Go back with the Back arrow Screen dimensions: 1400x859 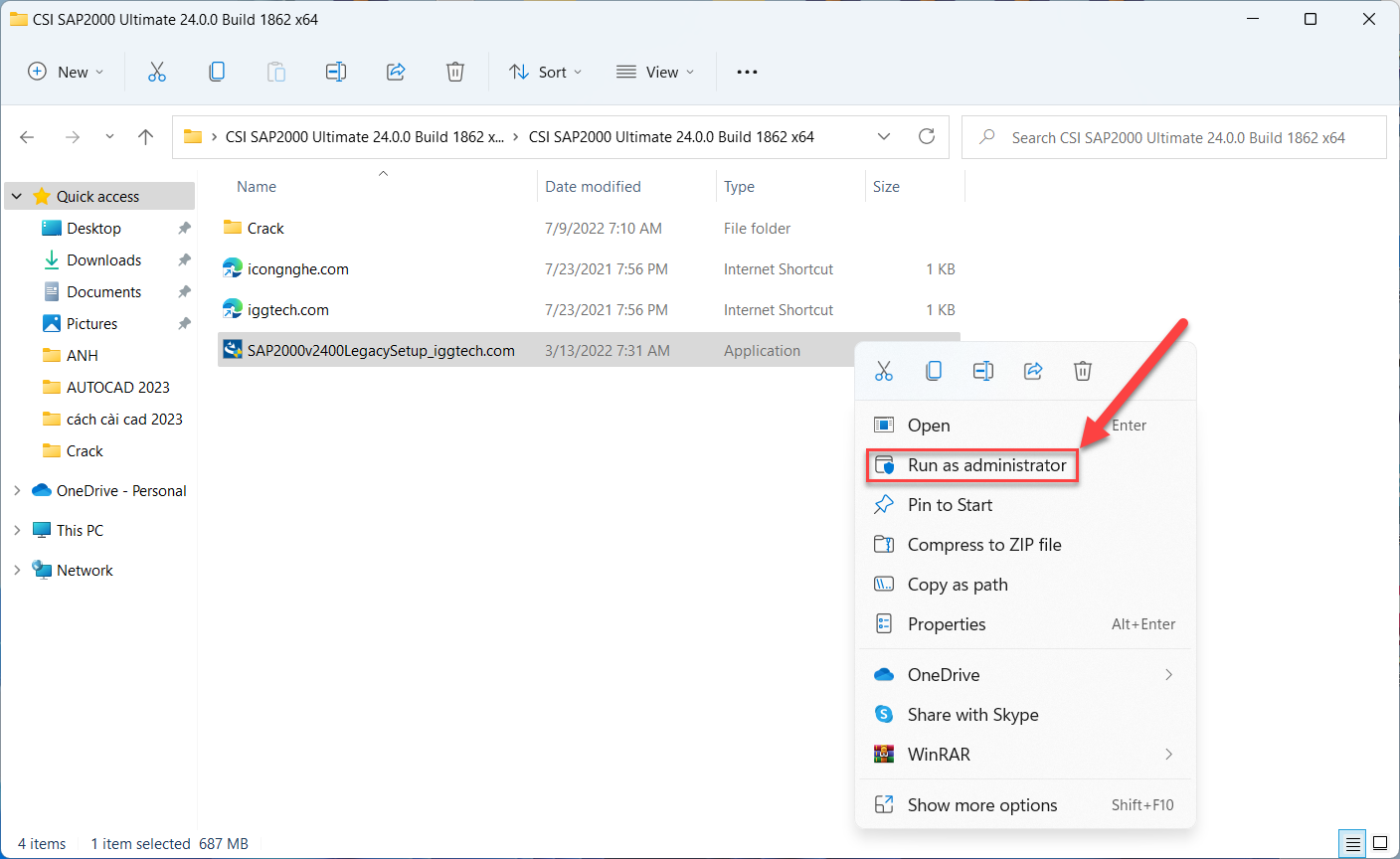(27, 137)
